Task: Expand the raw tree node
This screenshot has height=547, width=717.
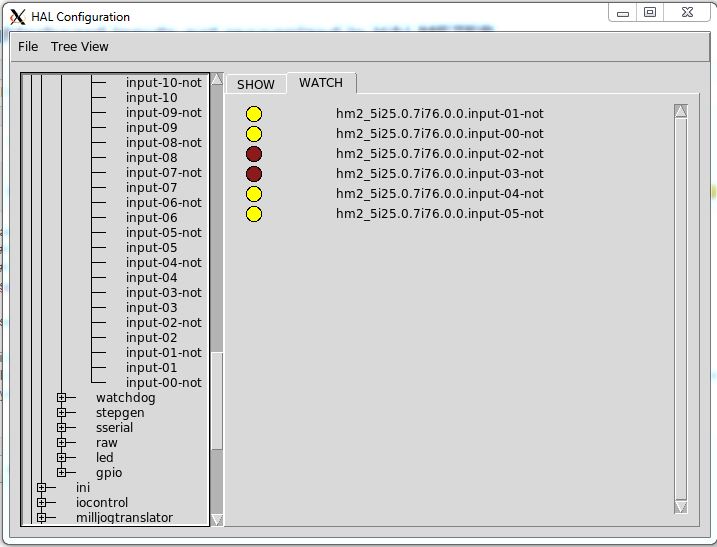Action: tap(61, 443)
